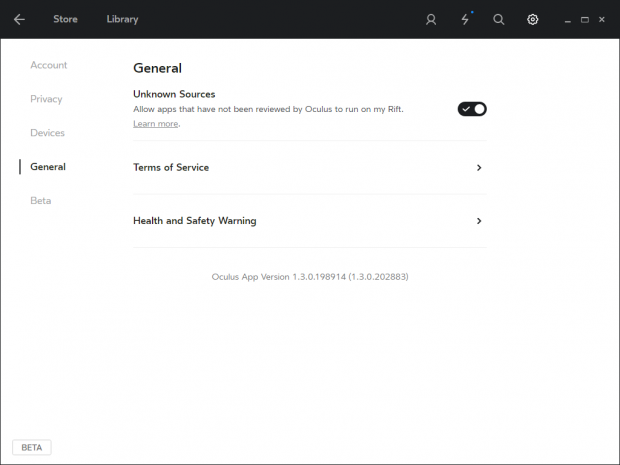Open the Learn more link

[155, 124]
